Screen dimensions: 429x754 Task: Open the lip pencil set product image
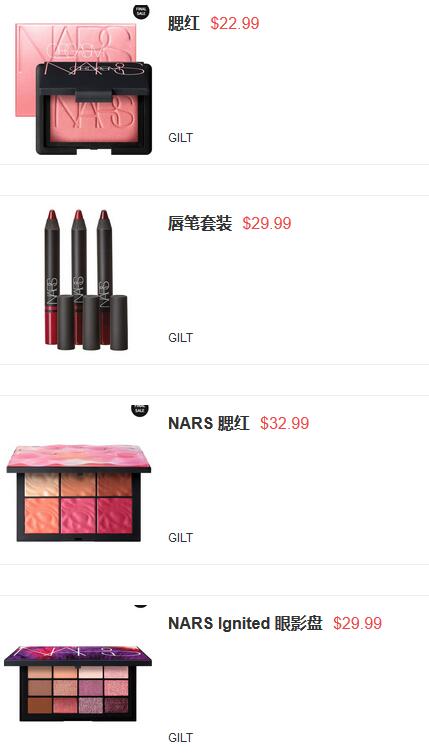[86, 279]
